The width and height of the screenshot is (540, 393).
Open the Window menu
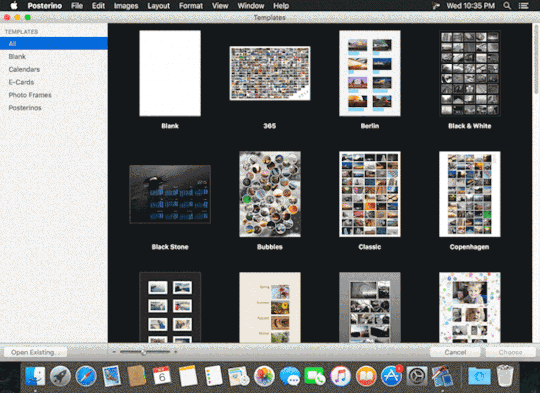tap(251, 6)
